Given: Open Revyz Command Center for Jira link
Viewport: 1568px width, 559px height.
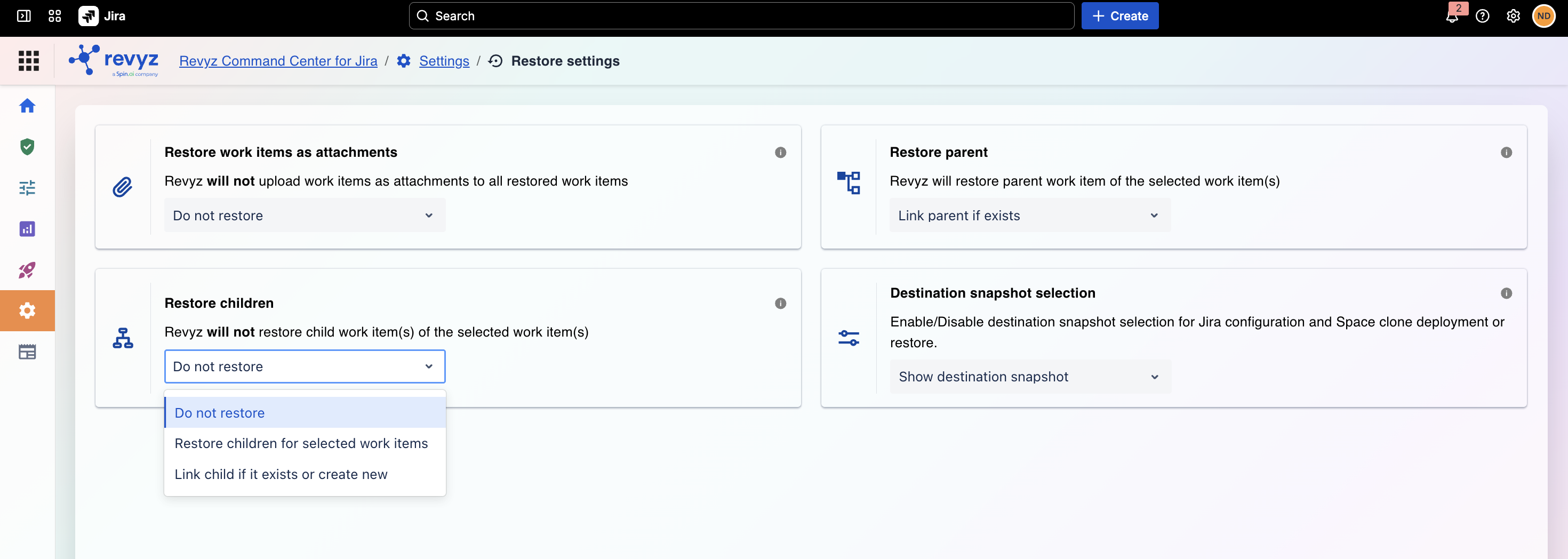Looking at the screenshot, I should pyautogui.click(x=278, y=61).
